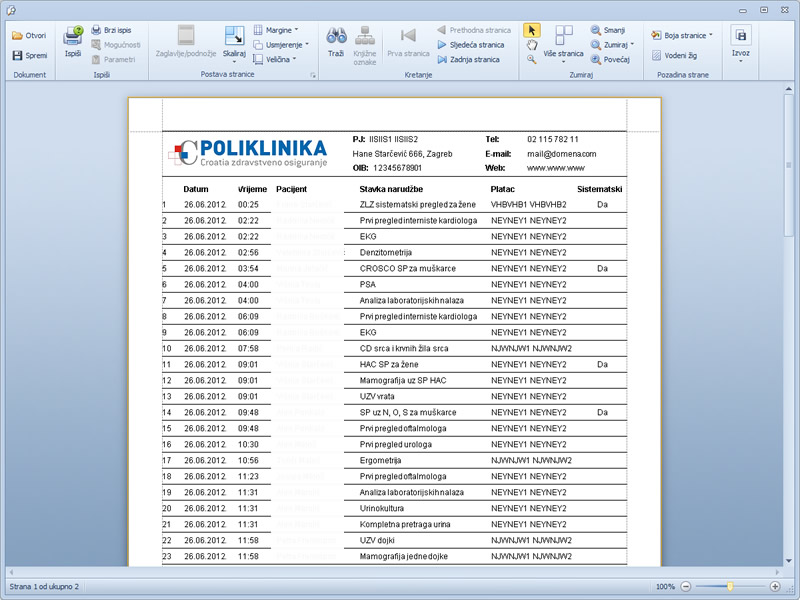The height and width of the screenshot is (600, 800).
Task: Open Zaglavlje/podnožje header footer settings
Action: click(186, 41)
